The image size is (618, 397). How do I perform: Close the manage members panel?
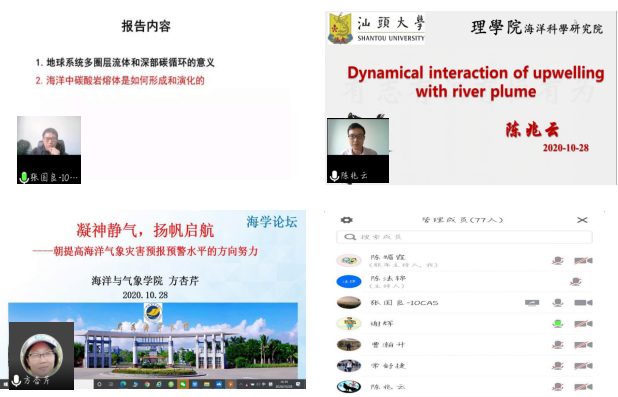click(x=582, y=220)
